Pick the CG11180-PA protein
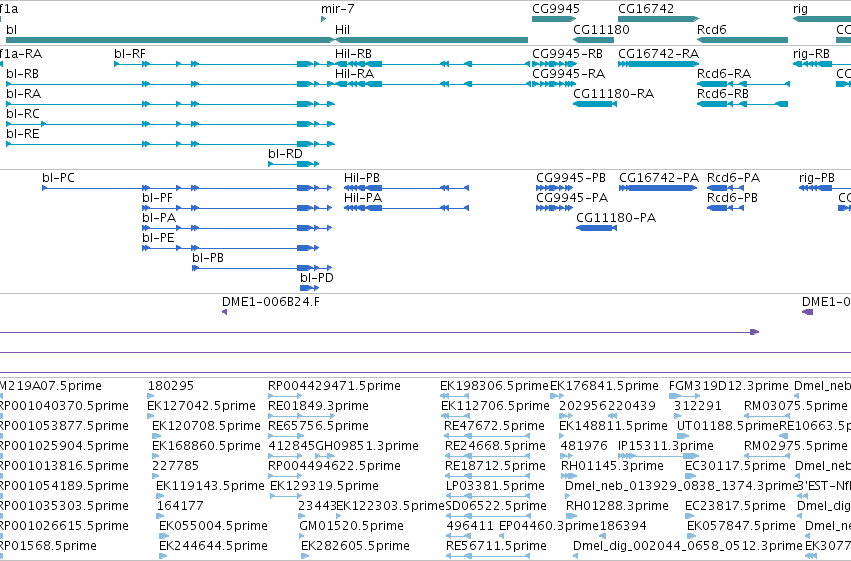 596,228
